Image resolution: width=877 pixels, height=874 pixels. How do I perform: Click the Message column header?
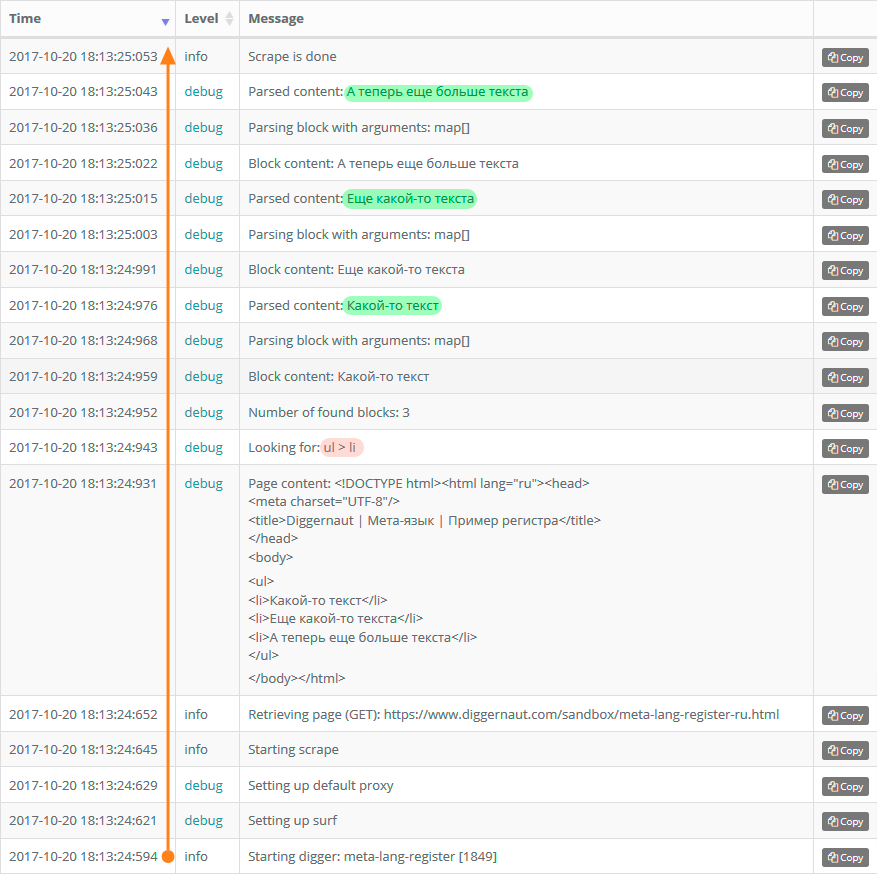tap(276, 18)
